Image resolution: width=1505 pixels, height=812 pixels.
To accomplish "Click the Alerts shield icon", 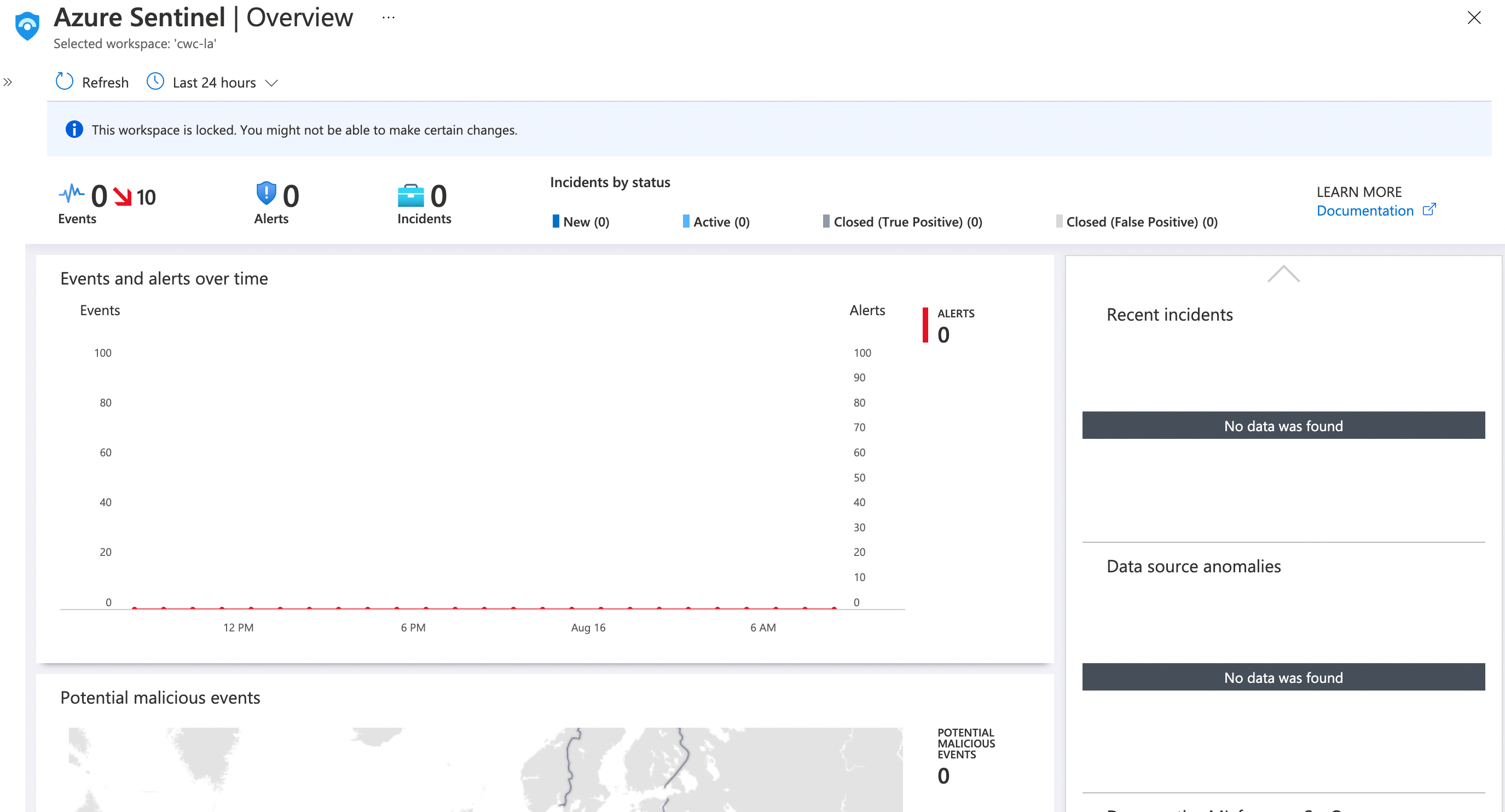I will pyautogui.click(x=266, y=193).
